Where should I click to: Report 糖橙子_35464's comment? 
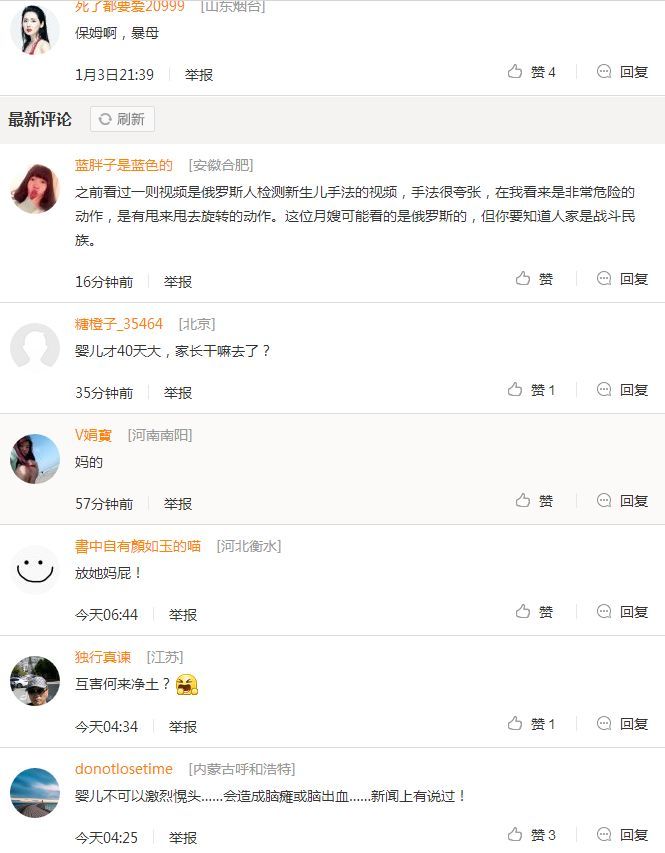(x=178, y=393)
